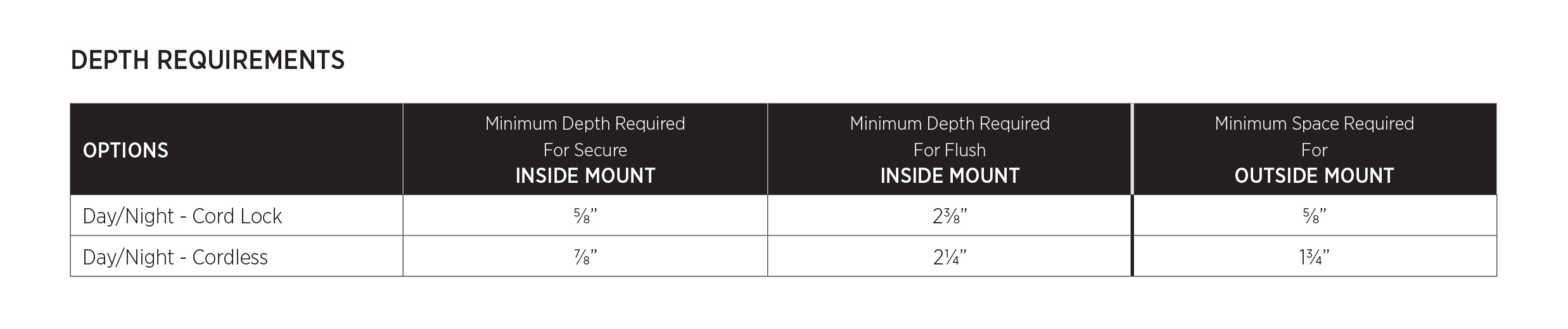Select the "For Flush" header text
1568x329 pixels.
[950, 150]
